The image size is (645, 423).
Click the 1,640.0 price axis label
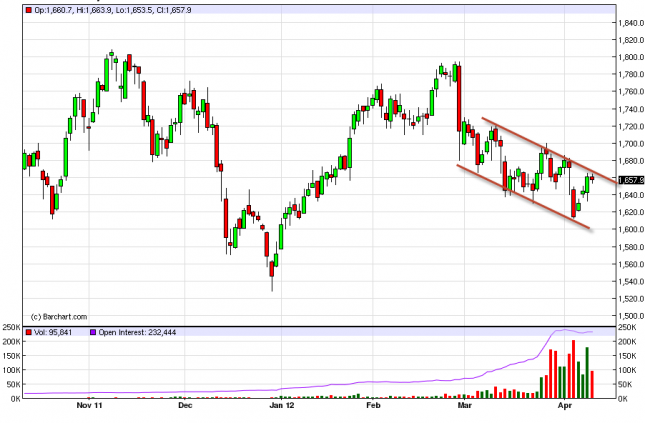click(631, 195)
